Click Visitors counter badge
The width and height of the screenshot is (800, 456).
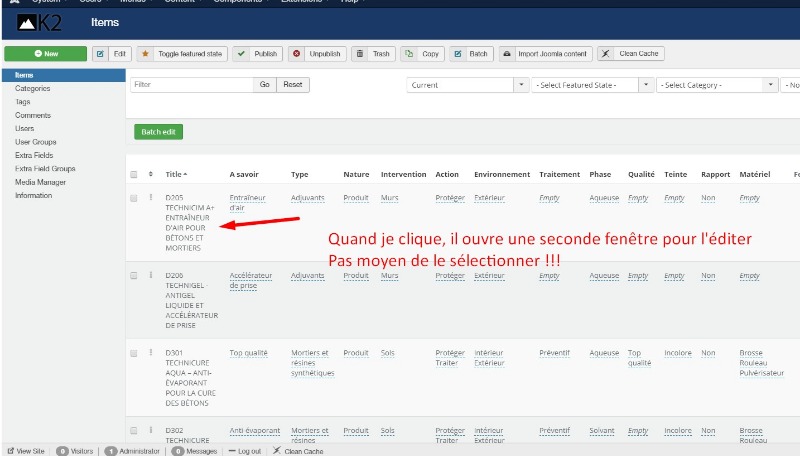coord(62,451)
